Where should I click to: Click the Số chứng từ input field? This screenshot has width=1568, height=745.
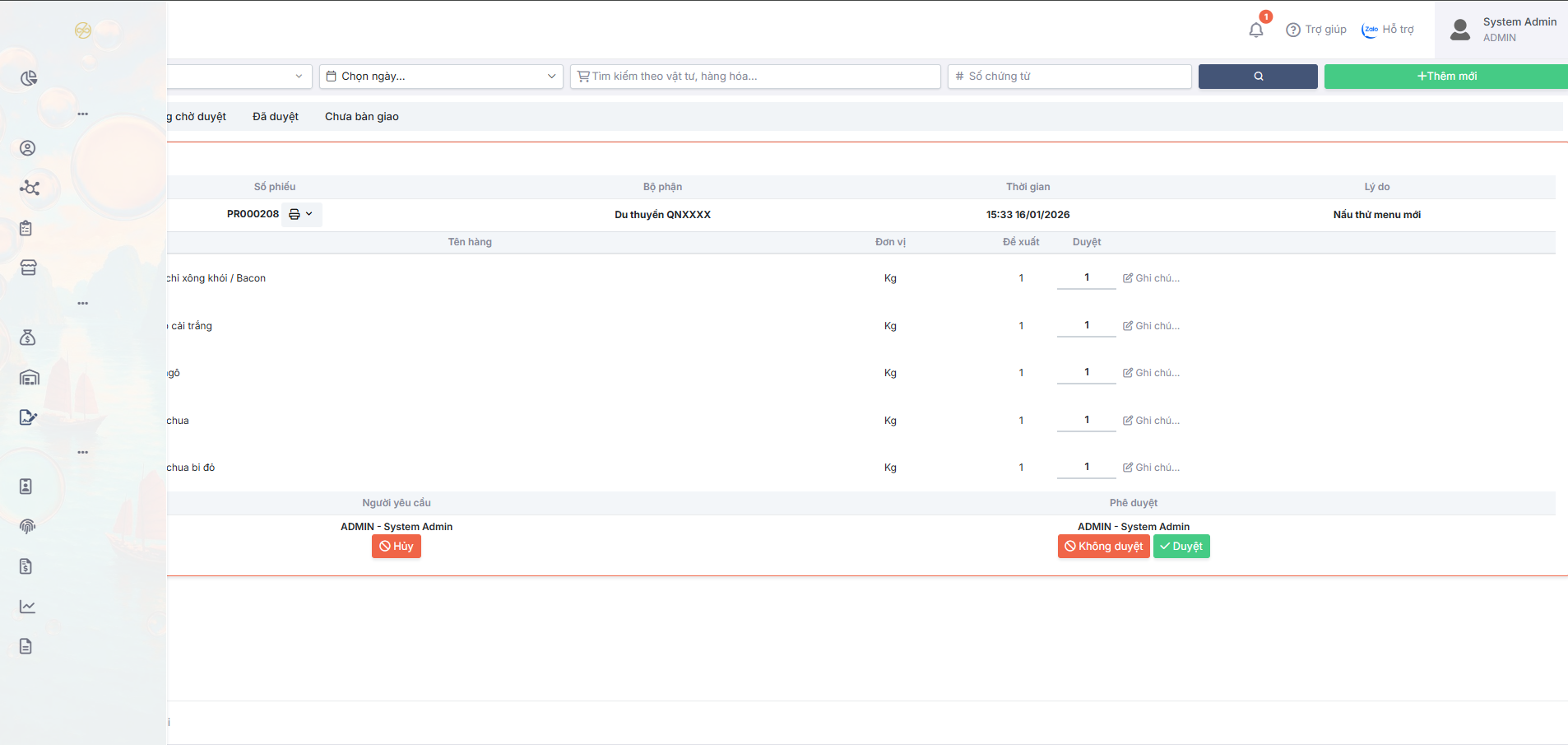coord(1069,77)
